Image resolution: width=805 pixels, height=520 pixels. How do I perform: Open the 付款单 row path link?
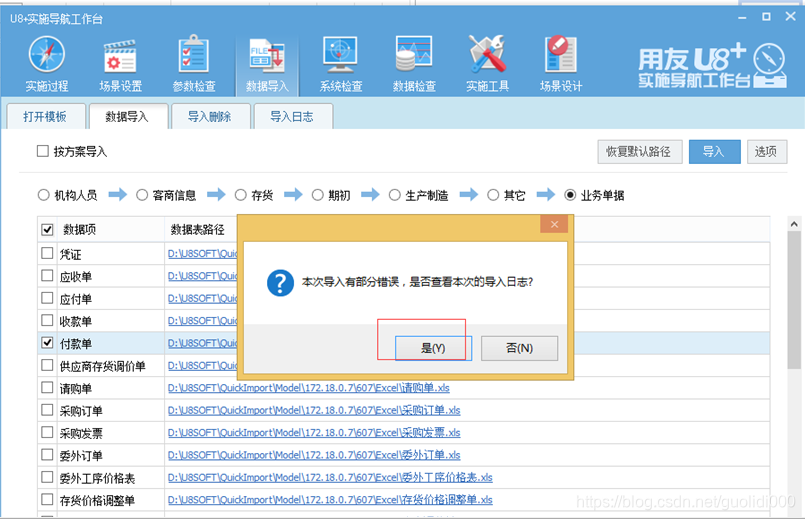pos(203,343)
